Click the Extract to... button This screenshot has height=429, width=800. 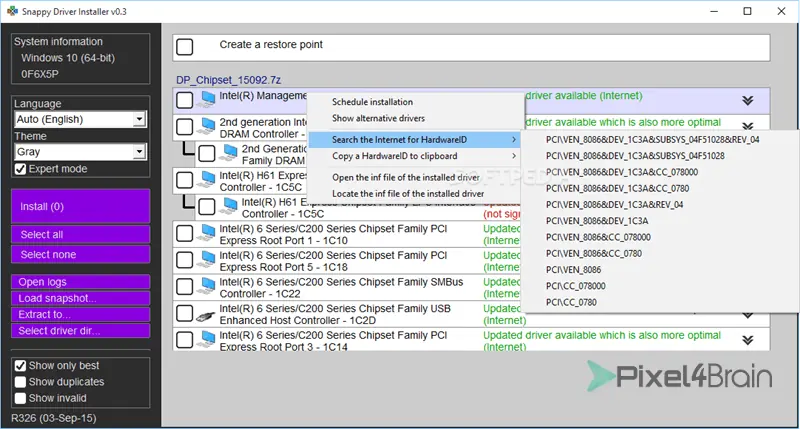click(81, 314)
